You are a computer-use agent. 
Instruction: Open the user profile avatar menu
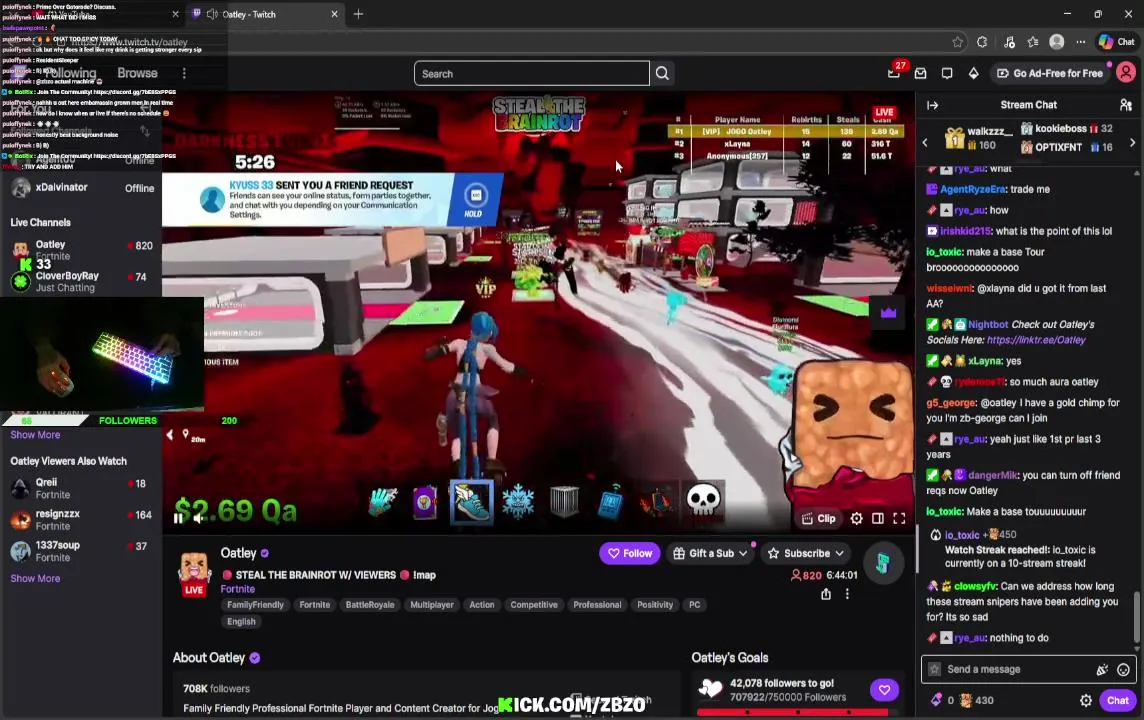[x=1126, y=73]
